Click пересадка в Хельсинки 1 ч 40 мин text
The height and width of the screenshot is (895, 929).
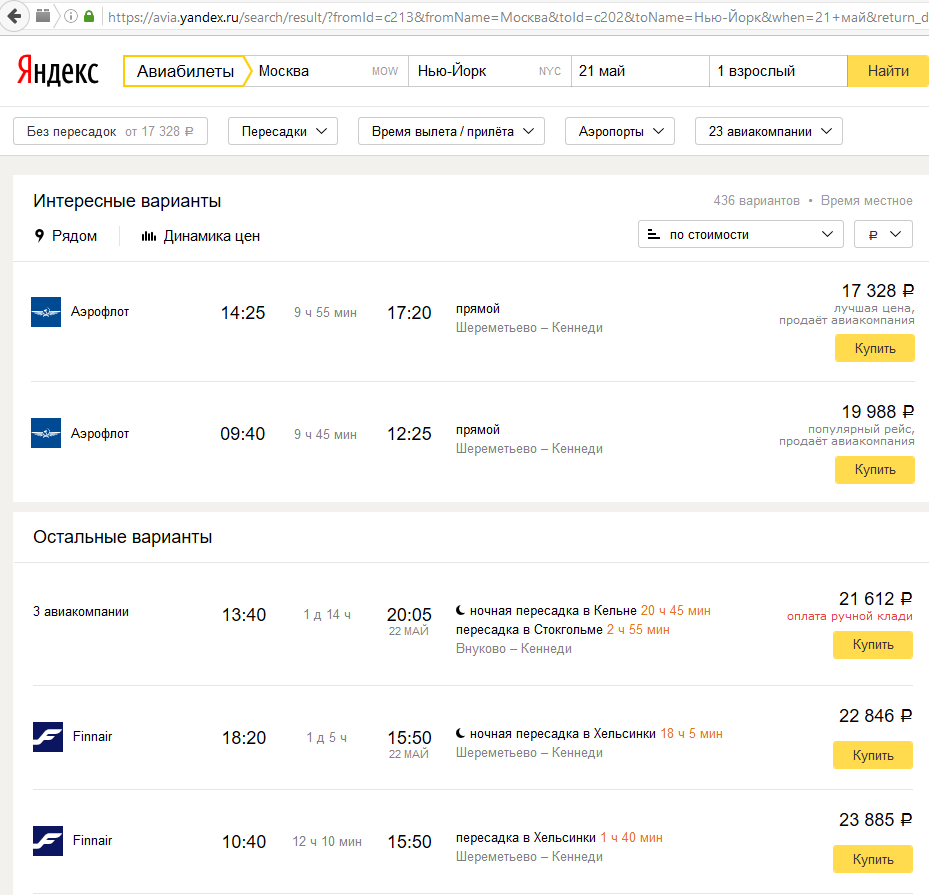[x=559, y=838]
